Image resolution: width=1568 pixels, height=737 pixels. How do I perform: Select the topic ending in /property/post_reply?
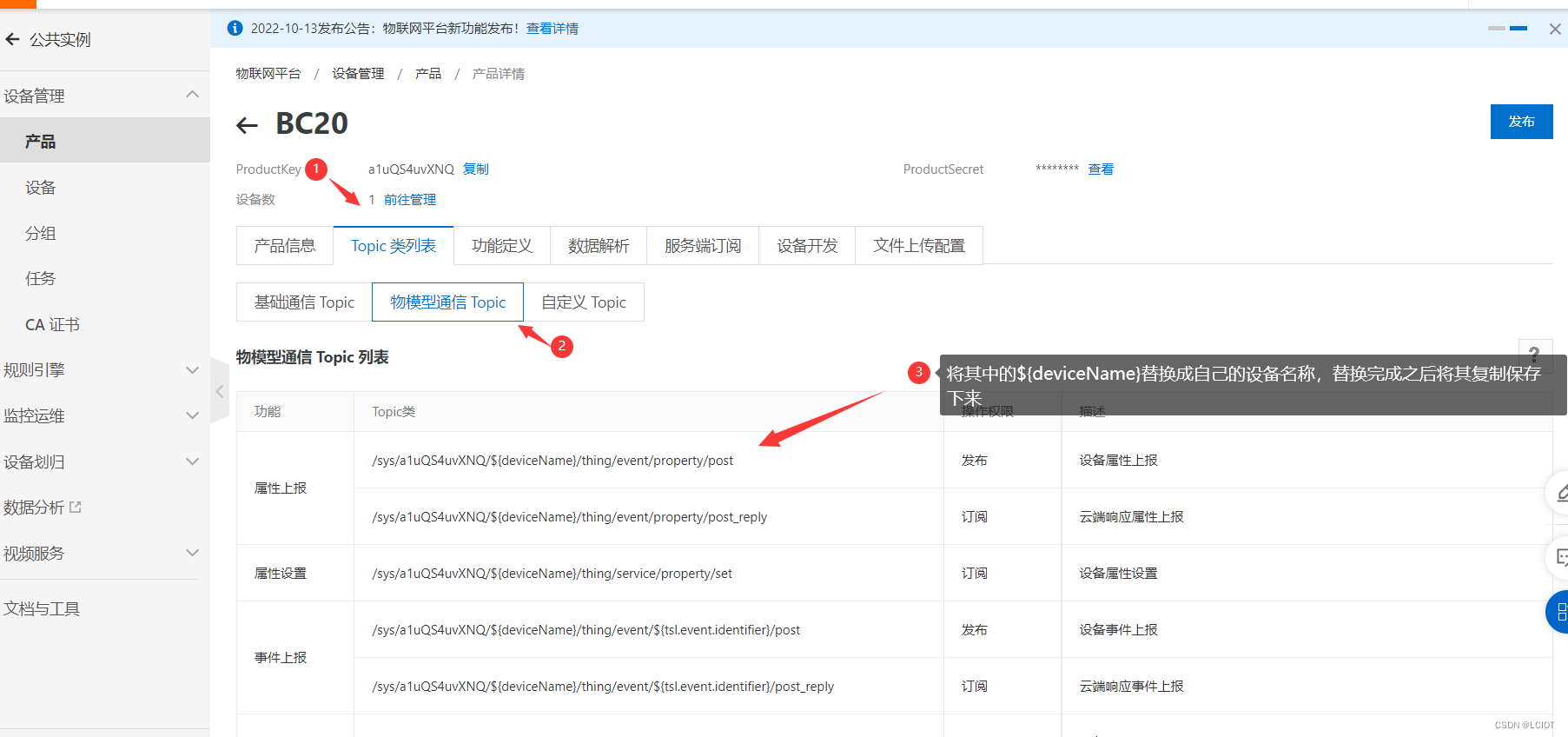[570, 517]
